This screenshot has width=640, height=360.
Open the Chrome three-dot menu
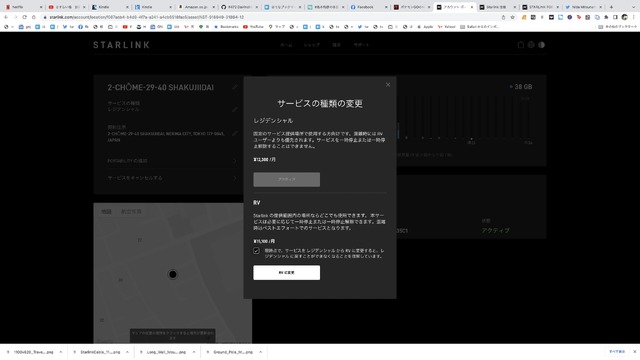point(634,17)
